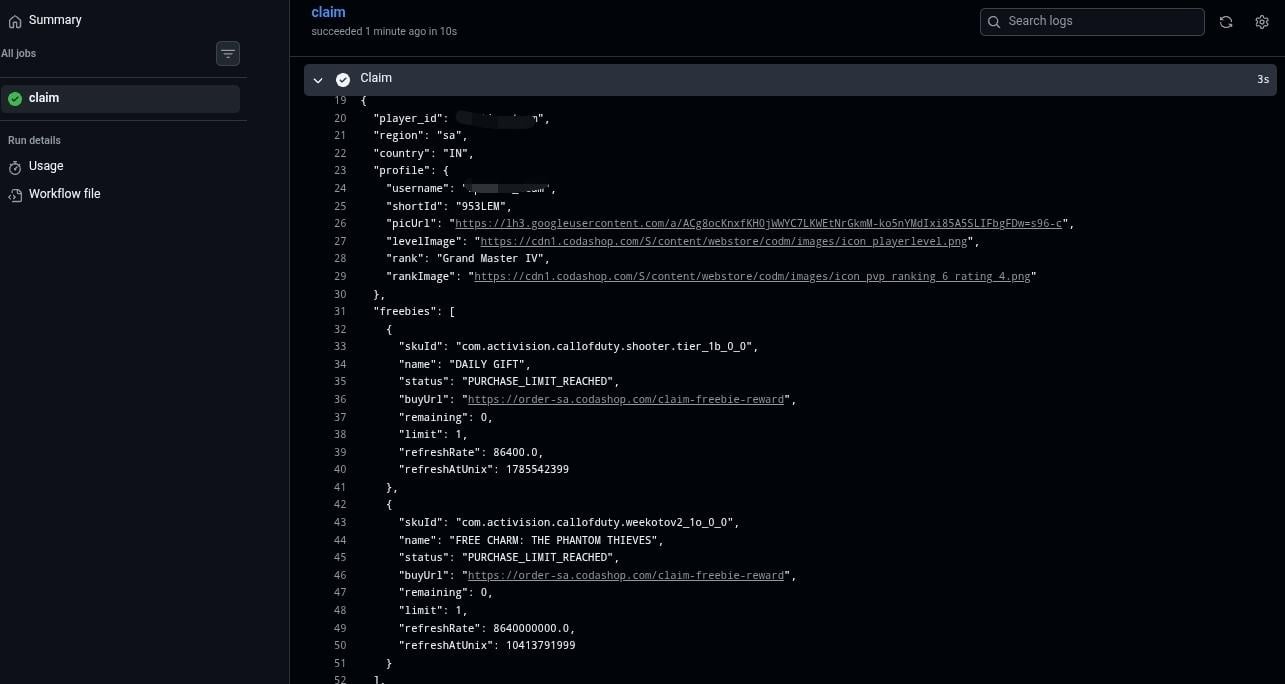Click the "rank": "Grand Master IV" line
Screen dimensions: 1285x684
pos(468,258)
